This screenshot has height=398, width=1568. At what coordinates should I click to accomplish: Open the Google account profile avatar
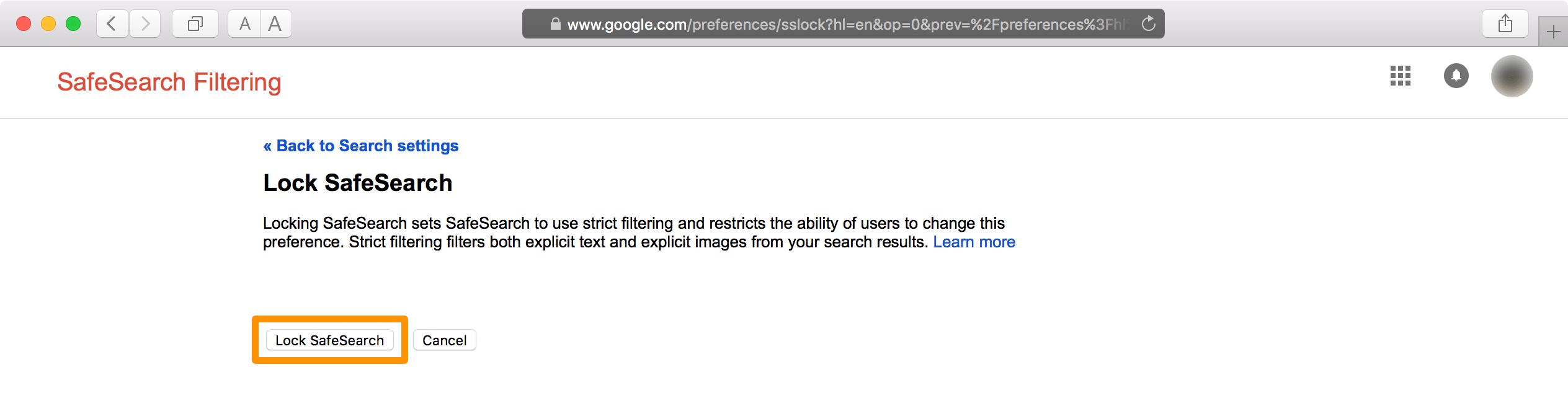tap(1512, 76)
